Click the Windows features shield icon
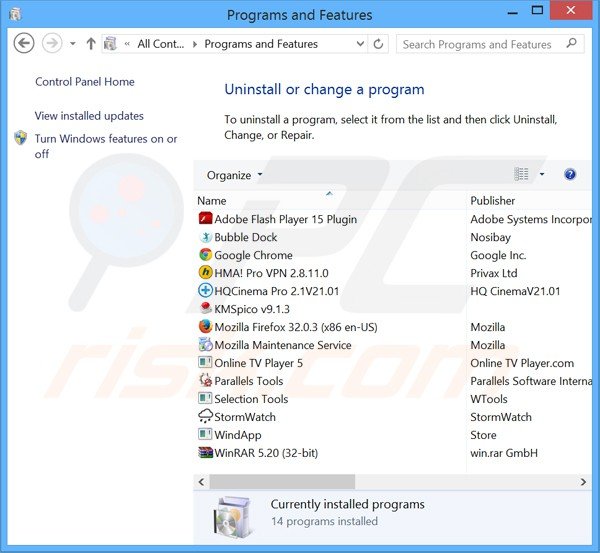This screenshot has height=553, width=600. 21,138
